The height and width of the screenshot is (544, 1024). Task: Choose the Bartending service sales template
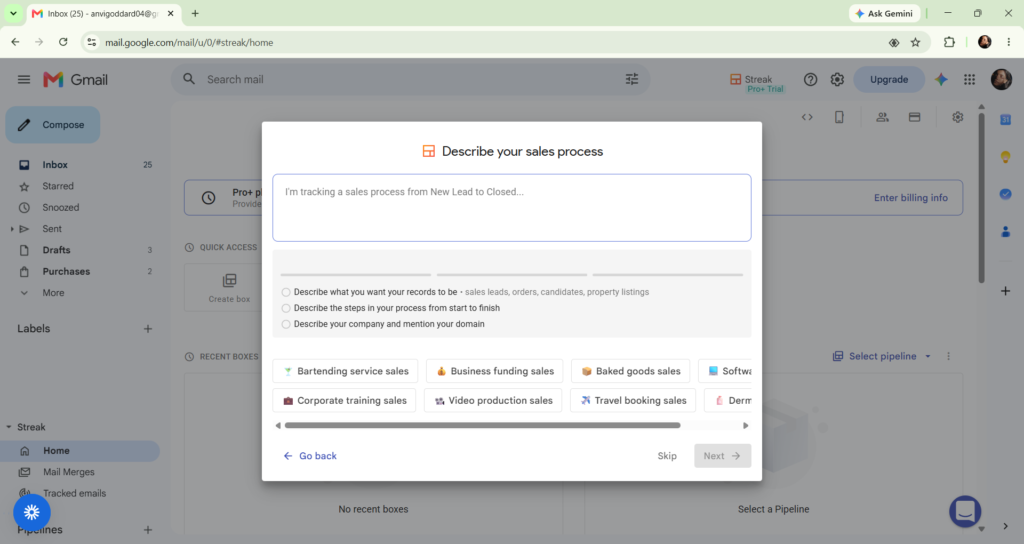345,371
